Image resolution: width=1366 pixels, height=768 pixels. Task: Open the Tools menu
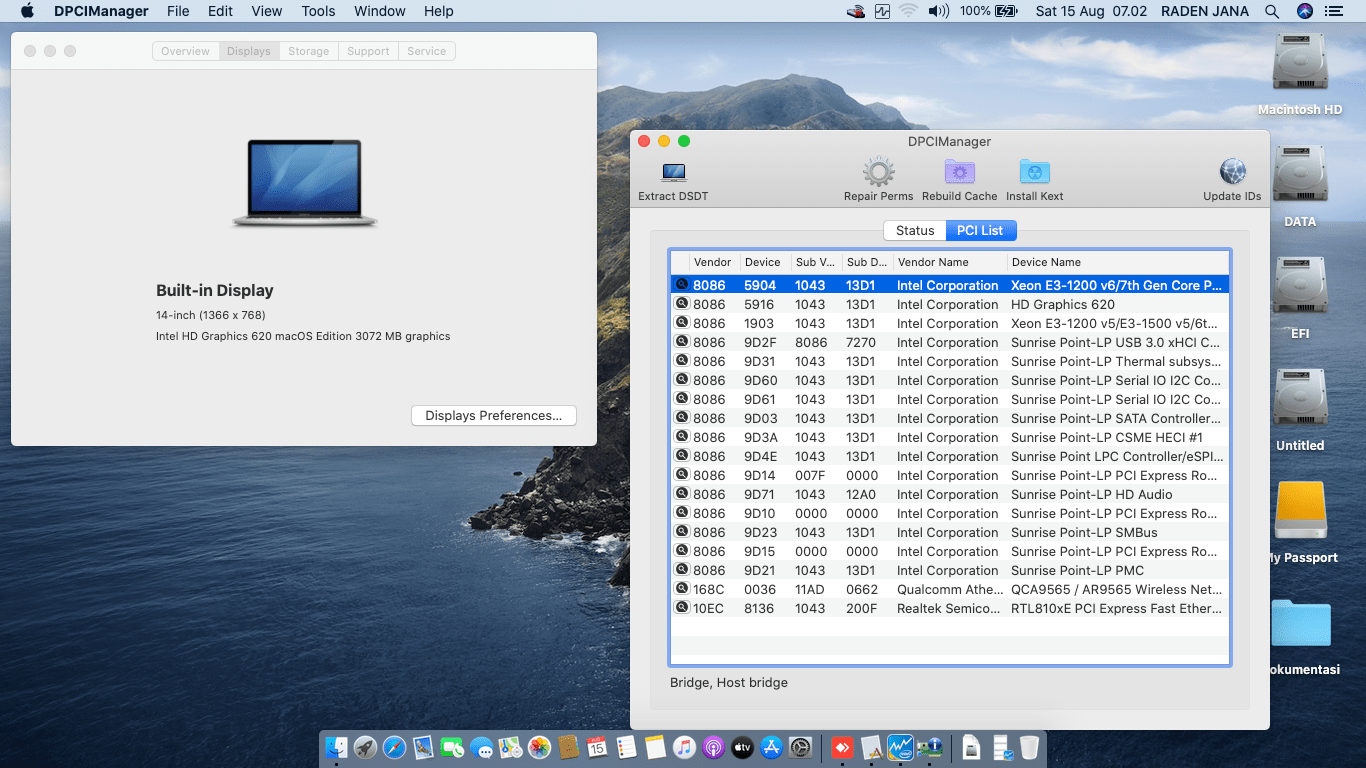click(318, 11)
